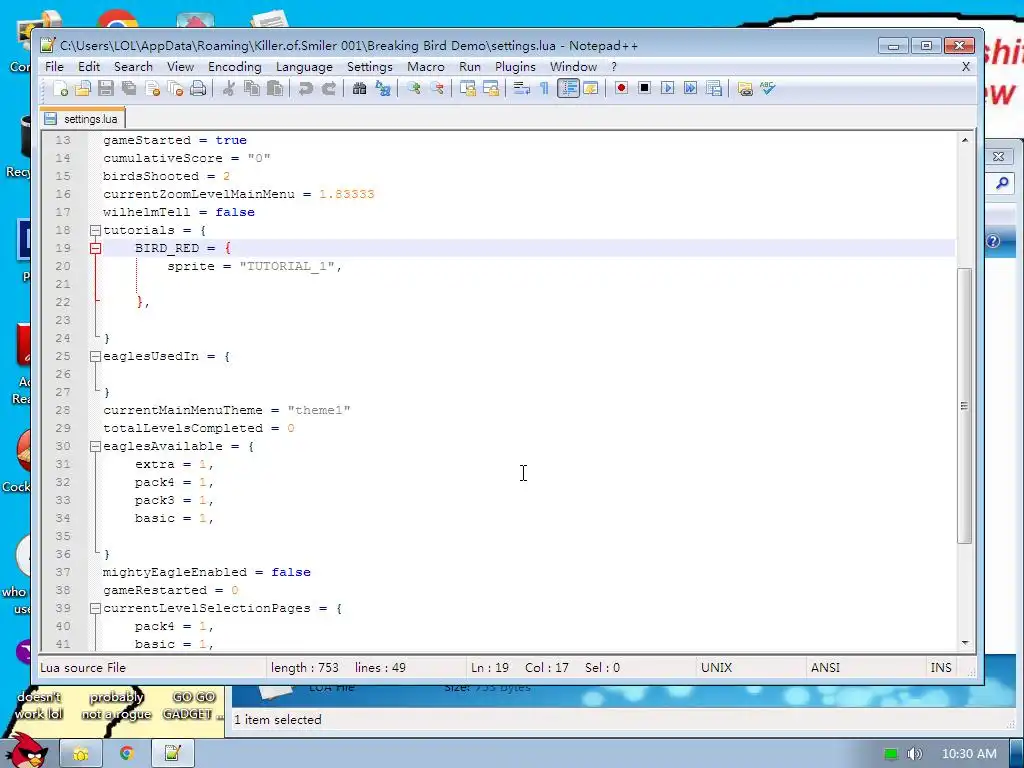The image size is (1024, 768).
Task: Open the Macro menu
Action: [426, 67]
